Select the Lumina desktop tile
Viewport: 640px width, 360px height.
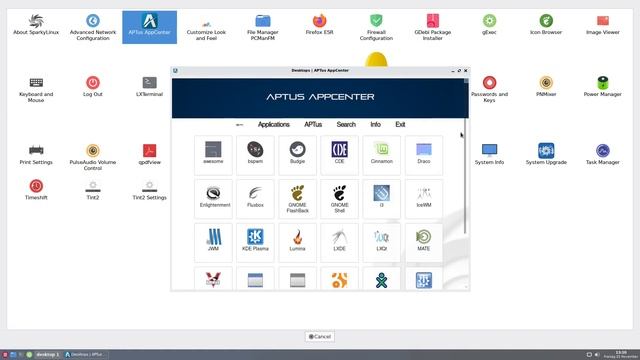point(297,242)
